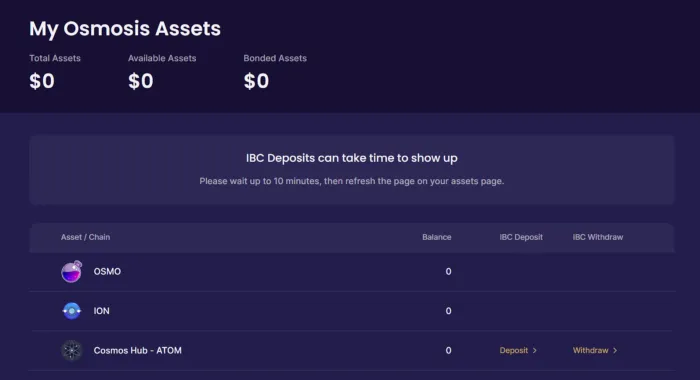The width and height of the screenshot is (700, 380).
Task: Select the OSMO asset name
Action: [107, 271]
